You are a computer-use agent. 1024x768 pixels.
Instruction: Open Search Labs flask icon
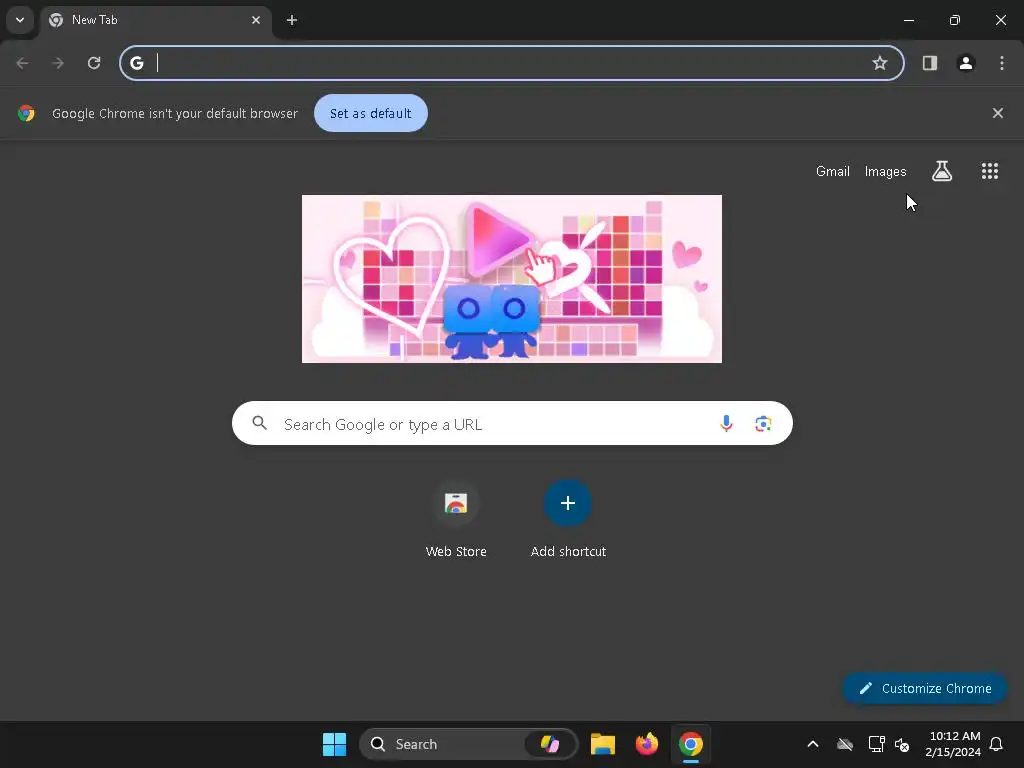click(x=942, y=171)
